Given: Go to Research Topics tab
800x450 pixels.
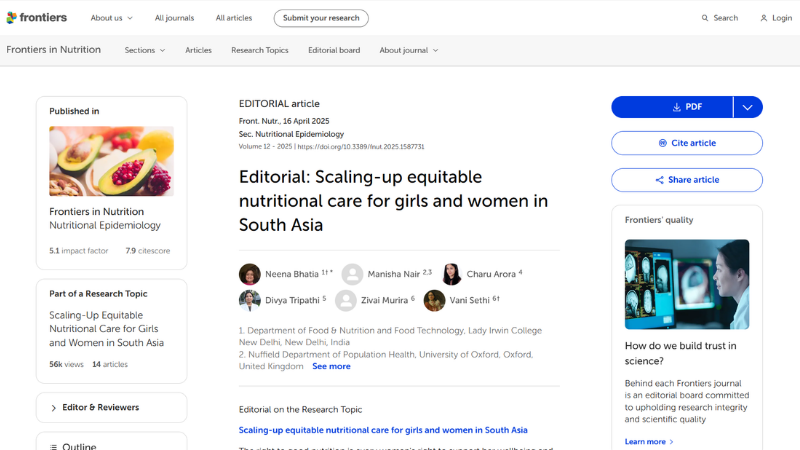Looking at the screenshot, I should [259, 50].
